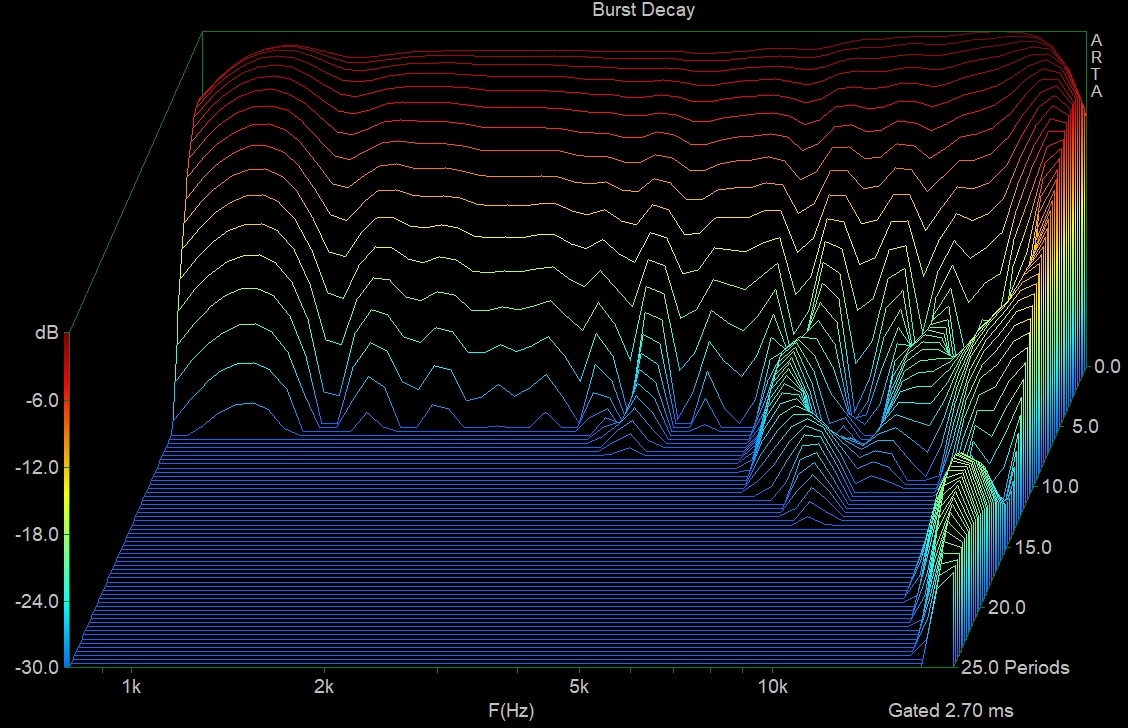Pick the 0.0 periods axis marker
1128x728 pixels.
(x=1107, y=367)
